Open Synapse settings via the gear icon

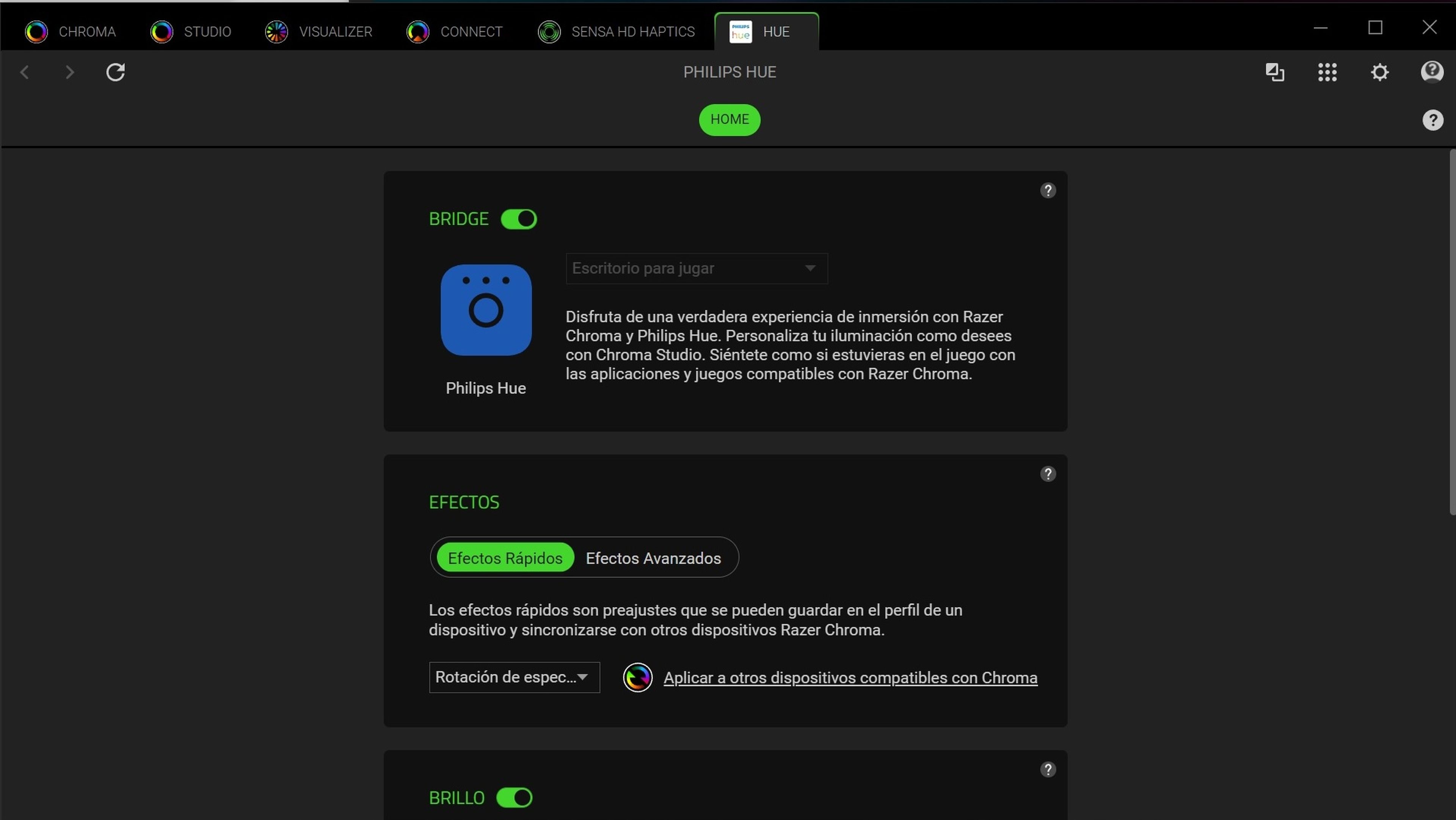coord(1379,72)
